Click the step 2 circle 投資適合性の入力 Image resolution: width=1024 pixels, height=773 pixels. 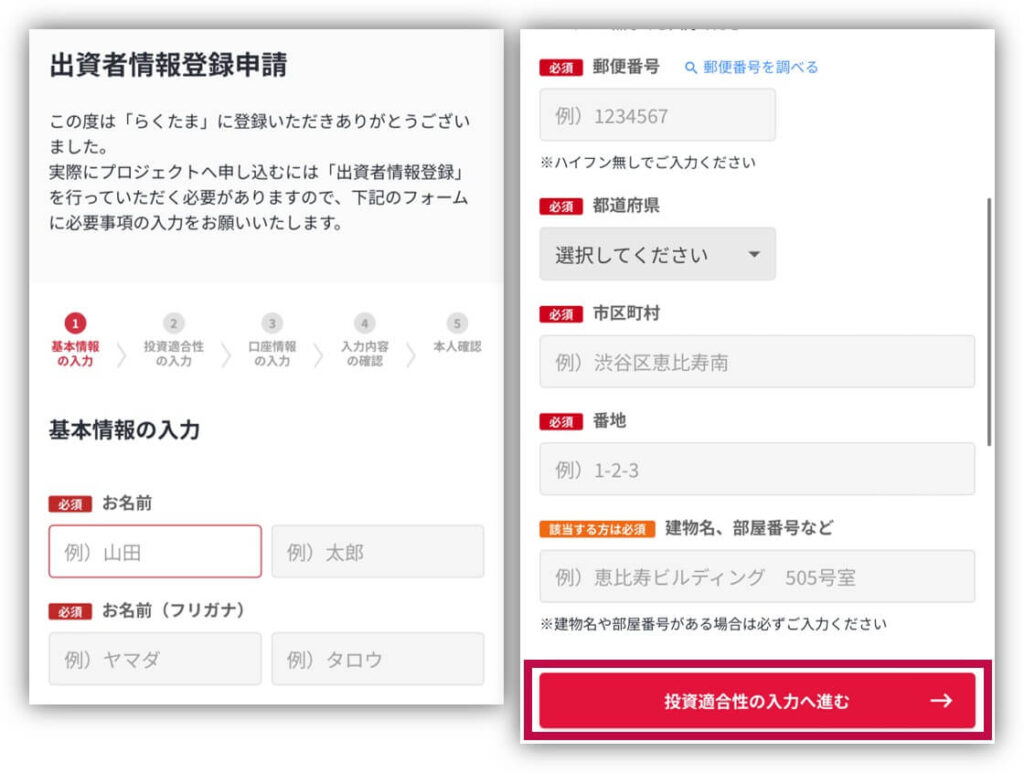pyautogui.click(x=174, y=323)
